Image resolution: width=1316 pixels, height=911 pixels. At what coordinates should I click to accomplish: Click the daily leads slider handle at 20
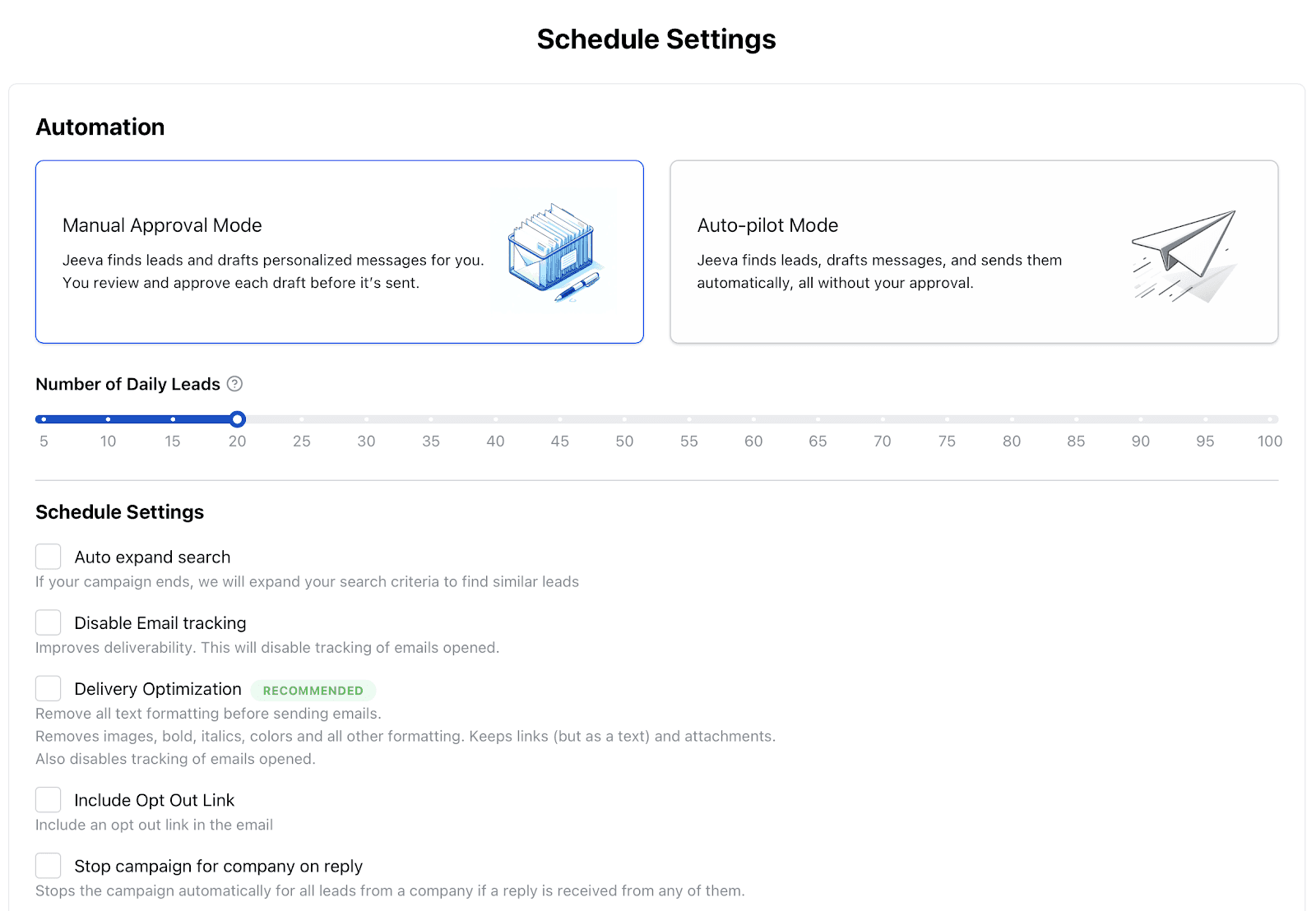[238, 419]
